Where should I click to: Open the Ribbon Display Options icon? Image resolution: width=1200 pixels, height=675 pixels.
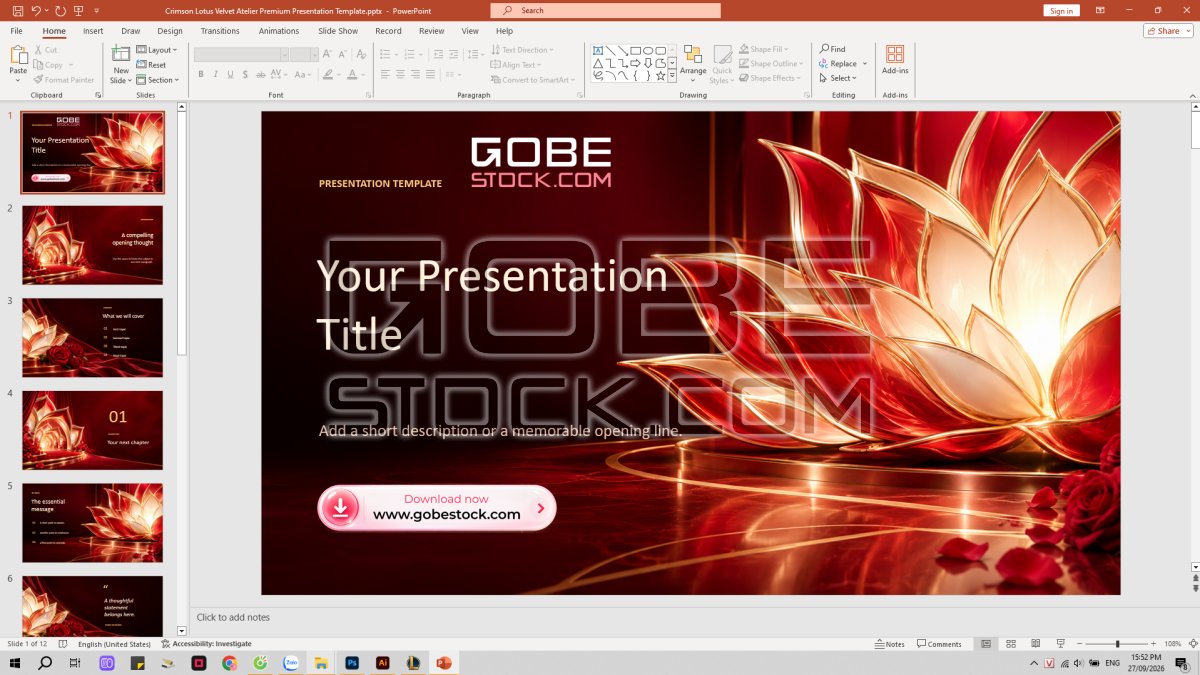point(1100,10)
